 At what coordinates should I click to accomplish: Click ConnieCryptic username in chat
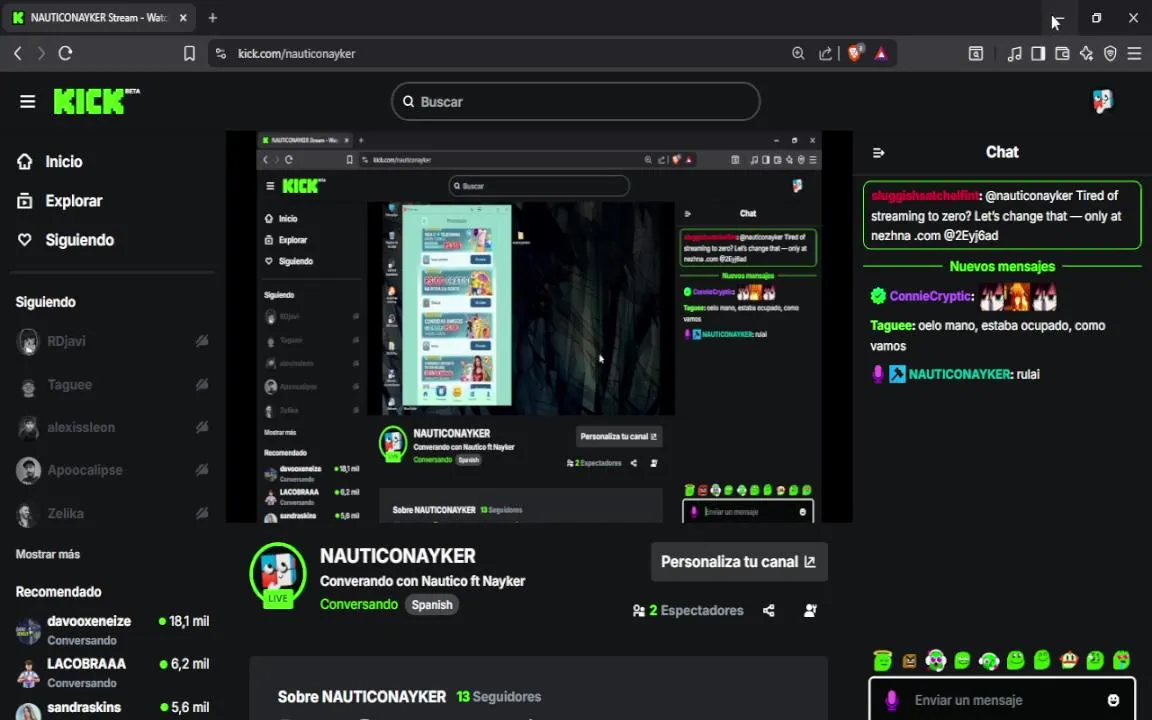pos(931,296)
